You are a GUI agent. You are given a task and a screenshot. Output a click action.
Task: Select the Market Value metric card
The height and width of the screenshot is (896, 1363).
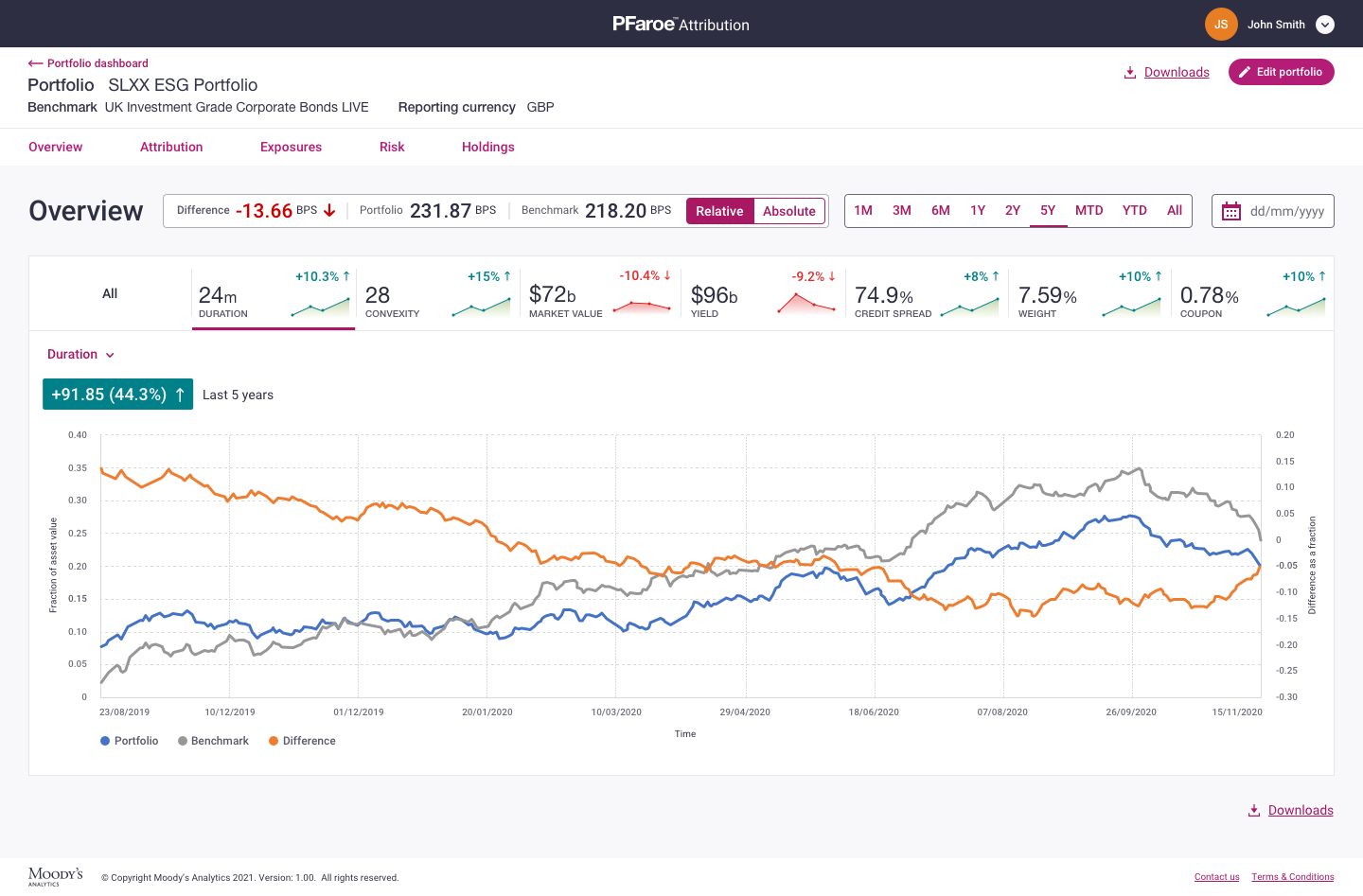coord(600,293)
